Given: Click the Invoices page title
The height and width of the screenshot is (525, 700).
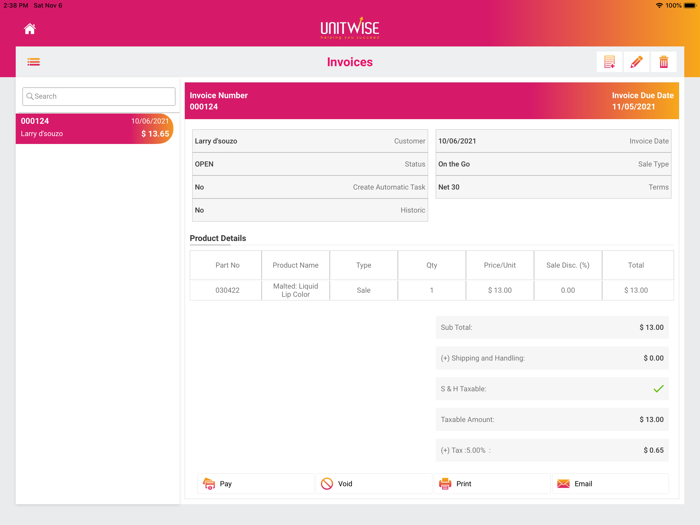Looking at the screenshot, I should pos(350,62).
